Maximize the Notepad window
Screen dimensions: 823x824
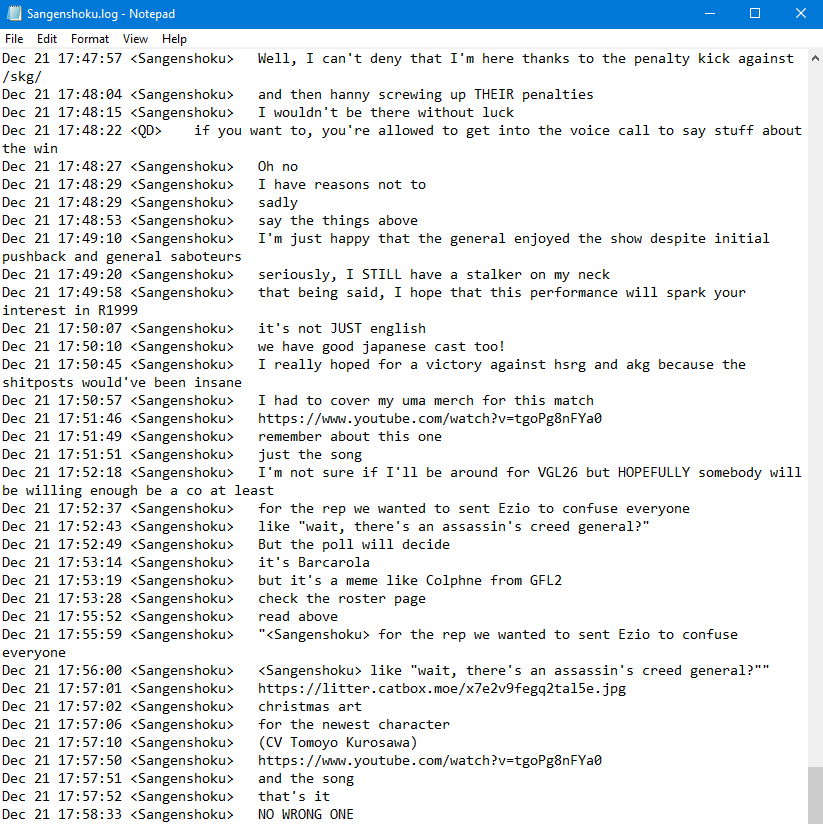tap(755, 14)
